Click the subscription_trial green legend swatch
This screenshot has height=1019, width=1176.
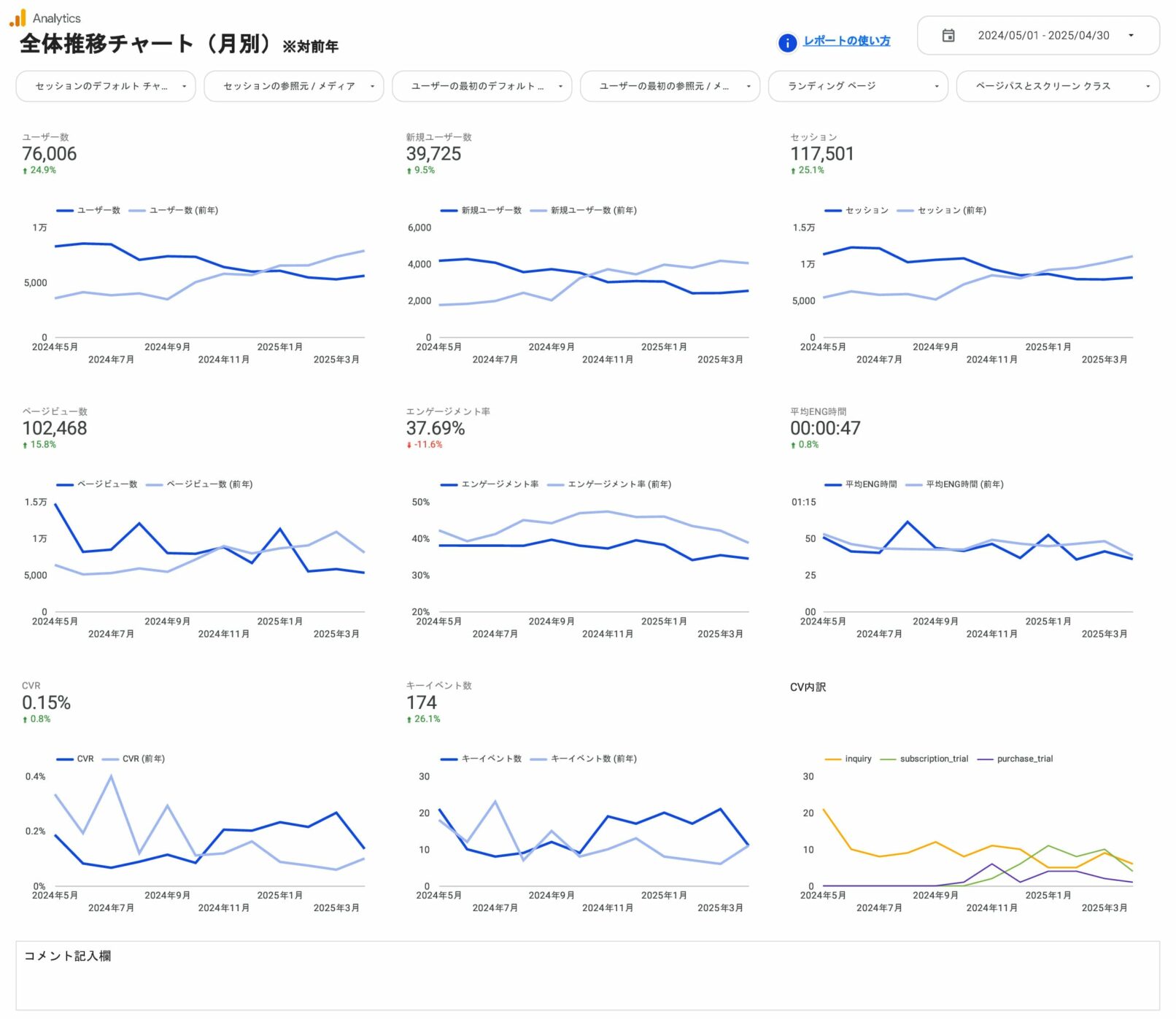point(888,759)
